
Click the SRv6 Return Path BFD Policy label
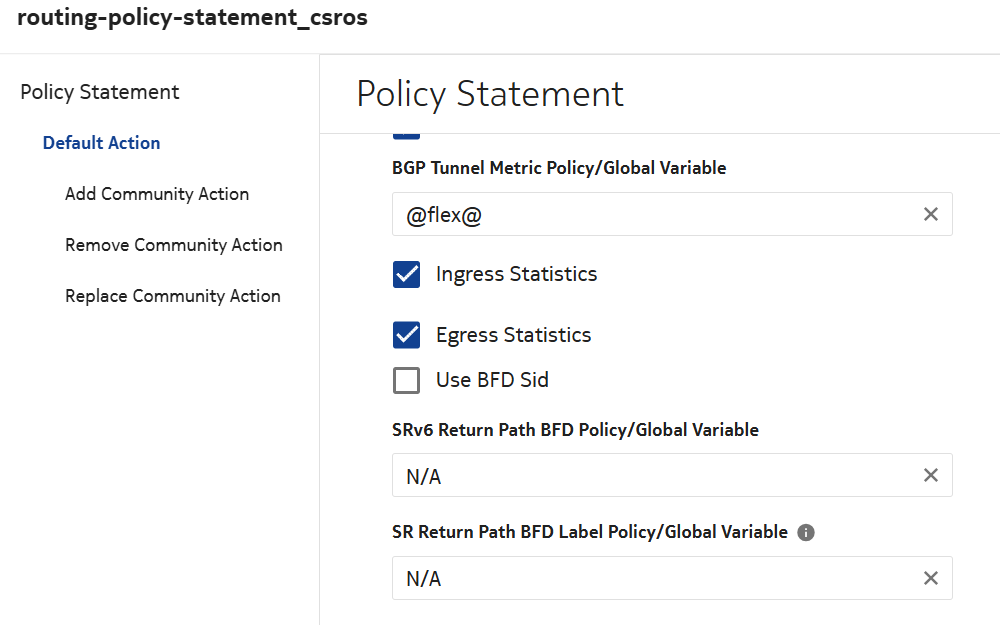click(575, 430)
